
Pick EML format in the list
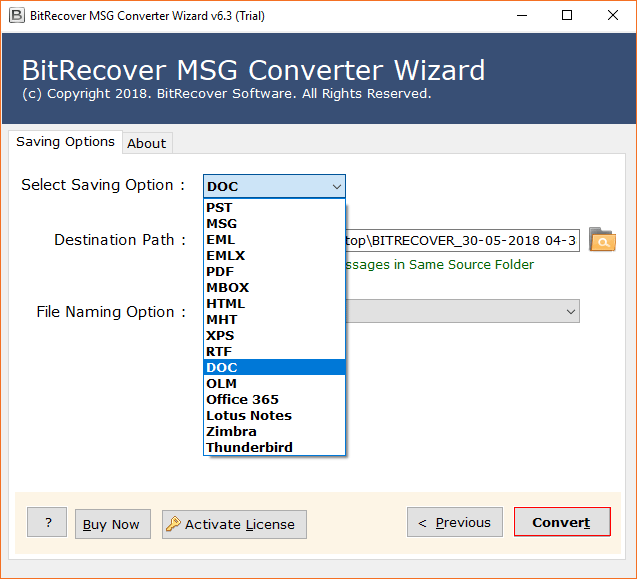click(x=274, y=239)
